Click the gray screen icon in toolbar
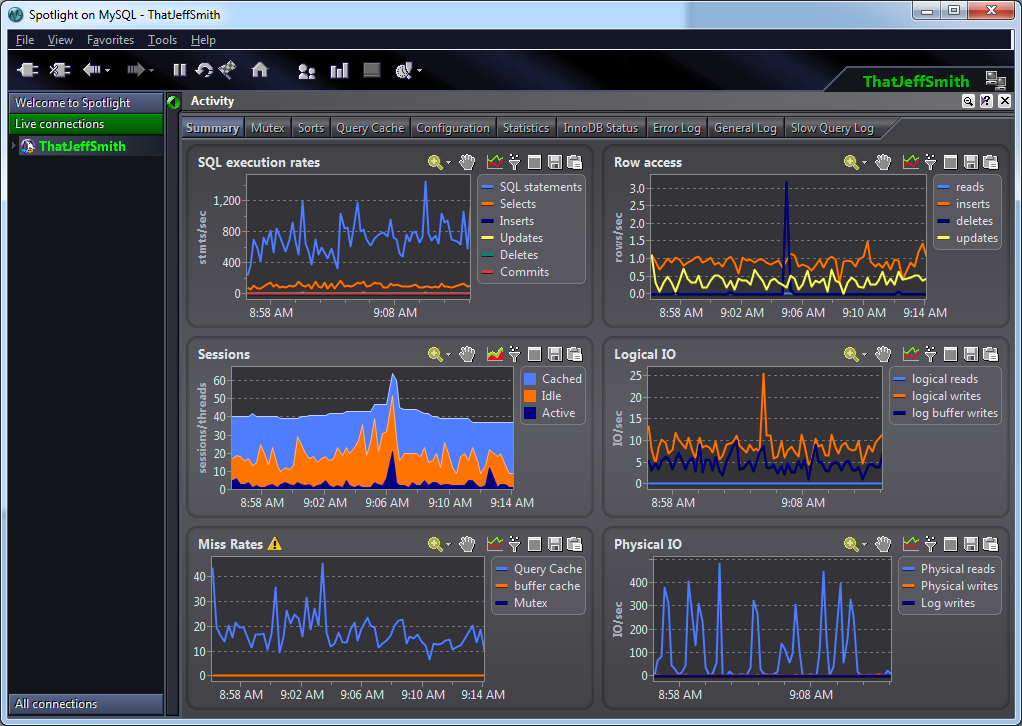 [x=372, y=70]
